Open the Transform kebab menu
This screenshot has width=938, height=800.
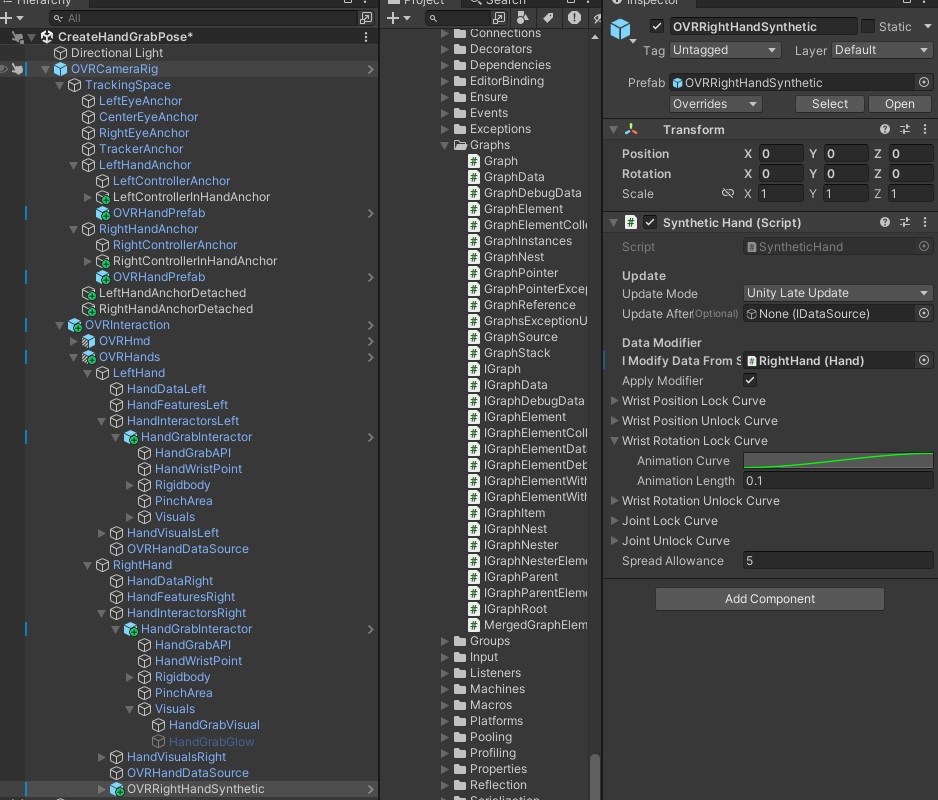point(925,129)
